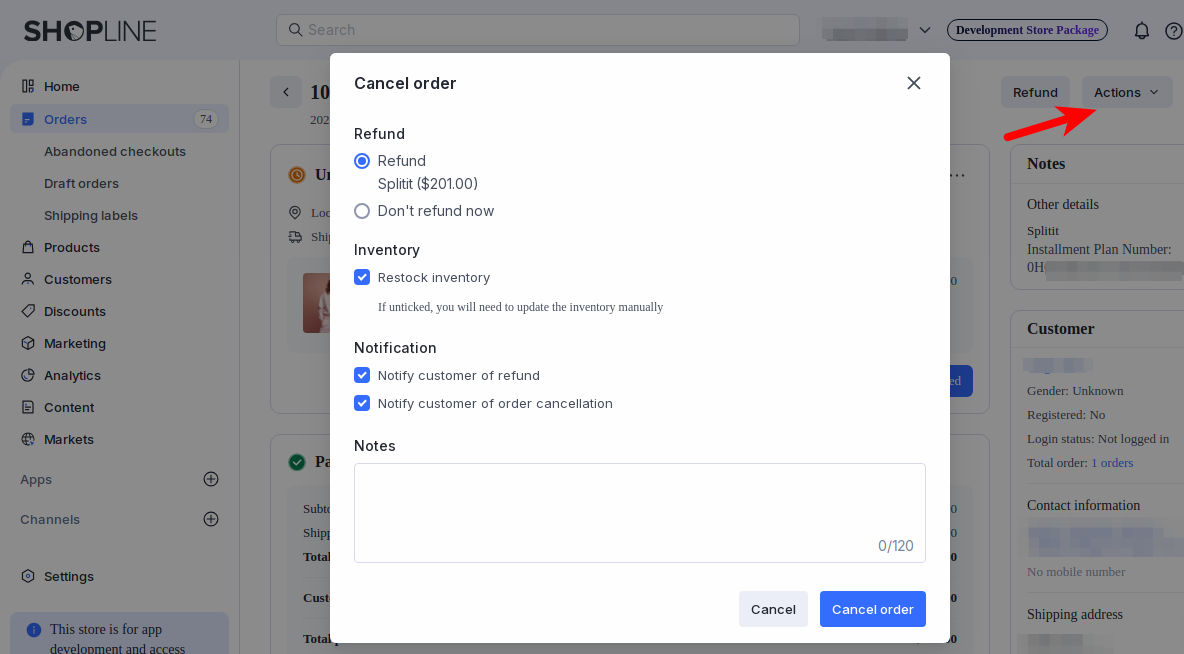Viewport: 1184px width, 654px height.
Task: Click the 74 orders count badge
Action: (x=205, y=119)
